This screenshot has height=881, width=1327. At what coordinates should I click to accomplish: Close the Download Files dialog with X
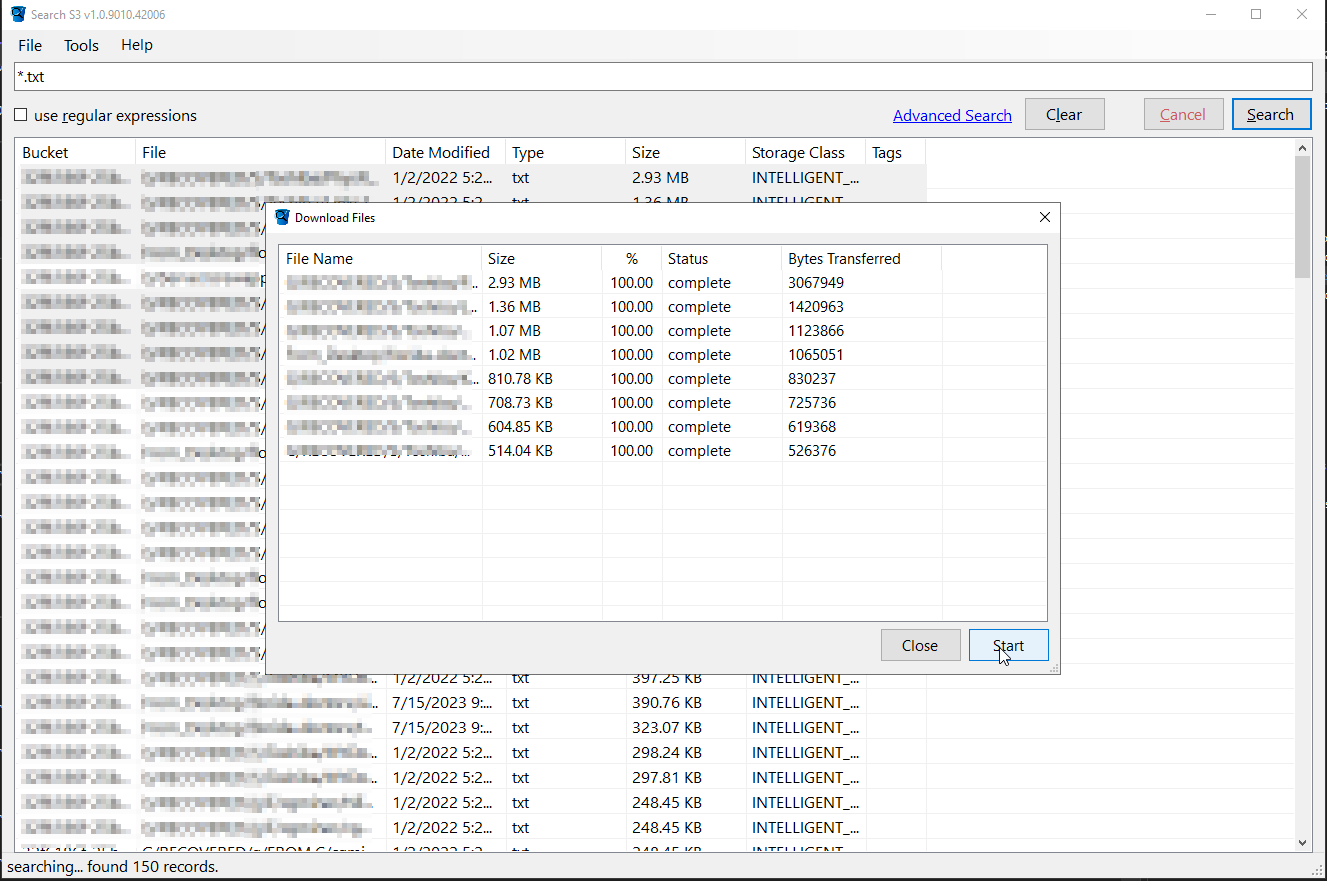click(1045, 217)
